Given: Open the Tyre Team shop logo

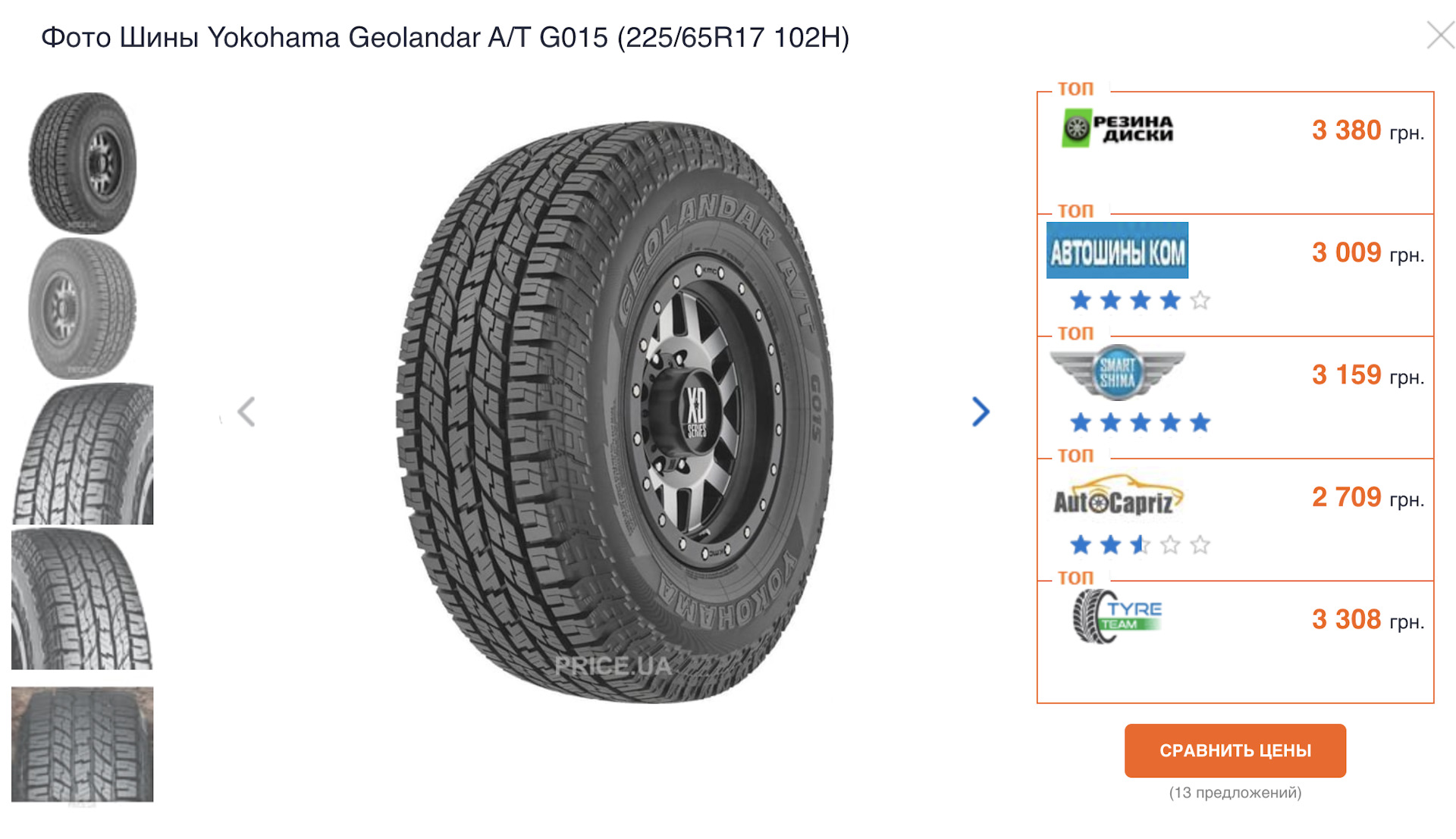Looking at the screenshot, I should pyautogui.click(x=1117, y=616).
